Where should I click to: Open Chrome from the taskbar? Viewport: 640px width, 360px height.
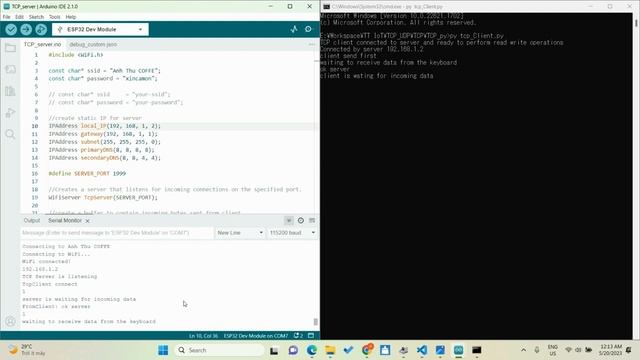click(x=367, y=350)
